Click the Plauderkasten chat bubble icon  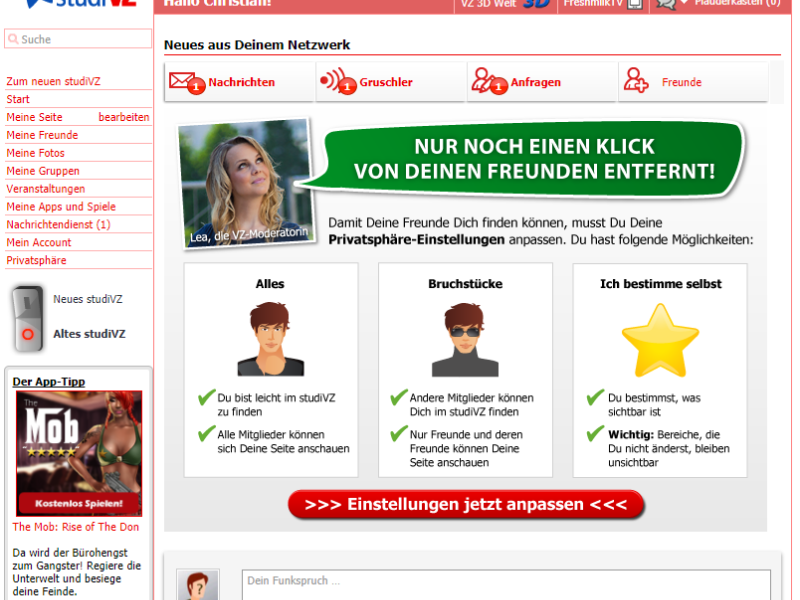[x=666, y=4]
